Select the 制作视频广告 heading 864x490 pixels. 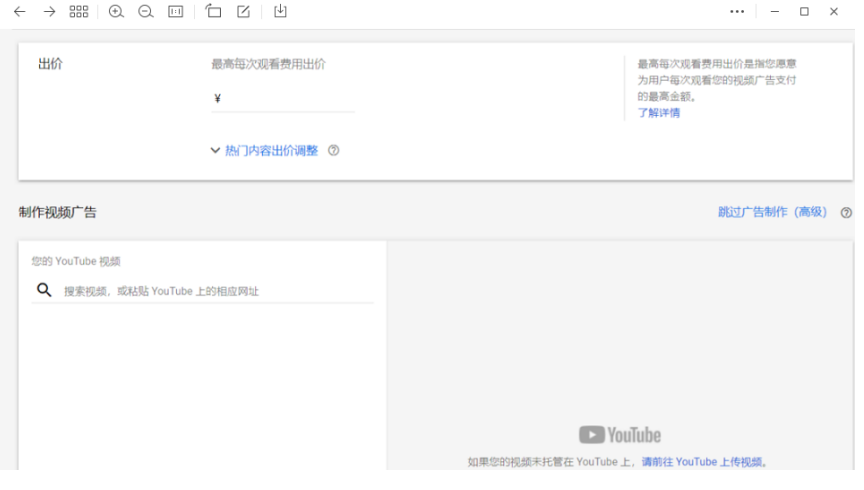click(57, 212)
